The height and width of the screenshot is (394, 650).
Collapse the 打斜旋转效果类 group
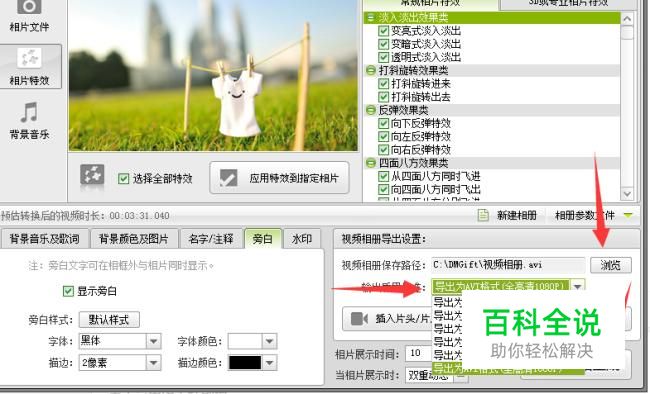(x=371, y=71)
